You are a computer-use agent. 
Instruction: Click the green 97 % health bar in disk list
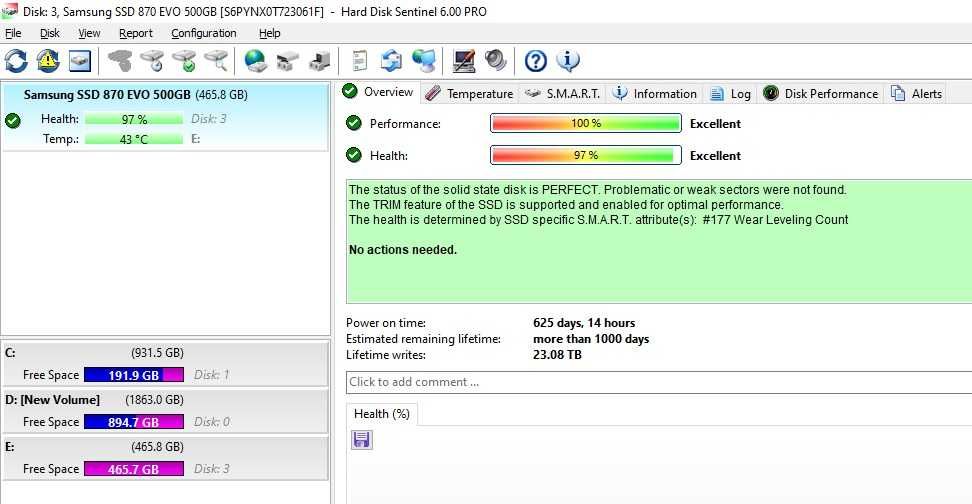(134, 119)
